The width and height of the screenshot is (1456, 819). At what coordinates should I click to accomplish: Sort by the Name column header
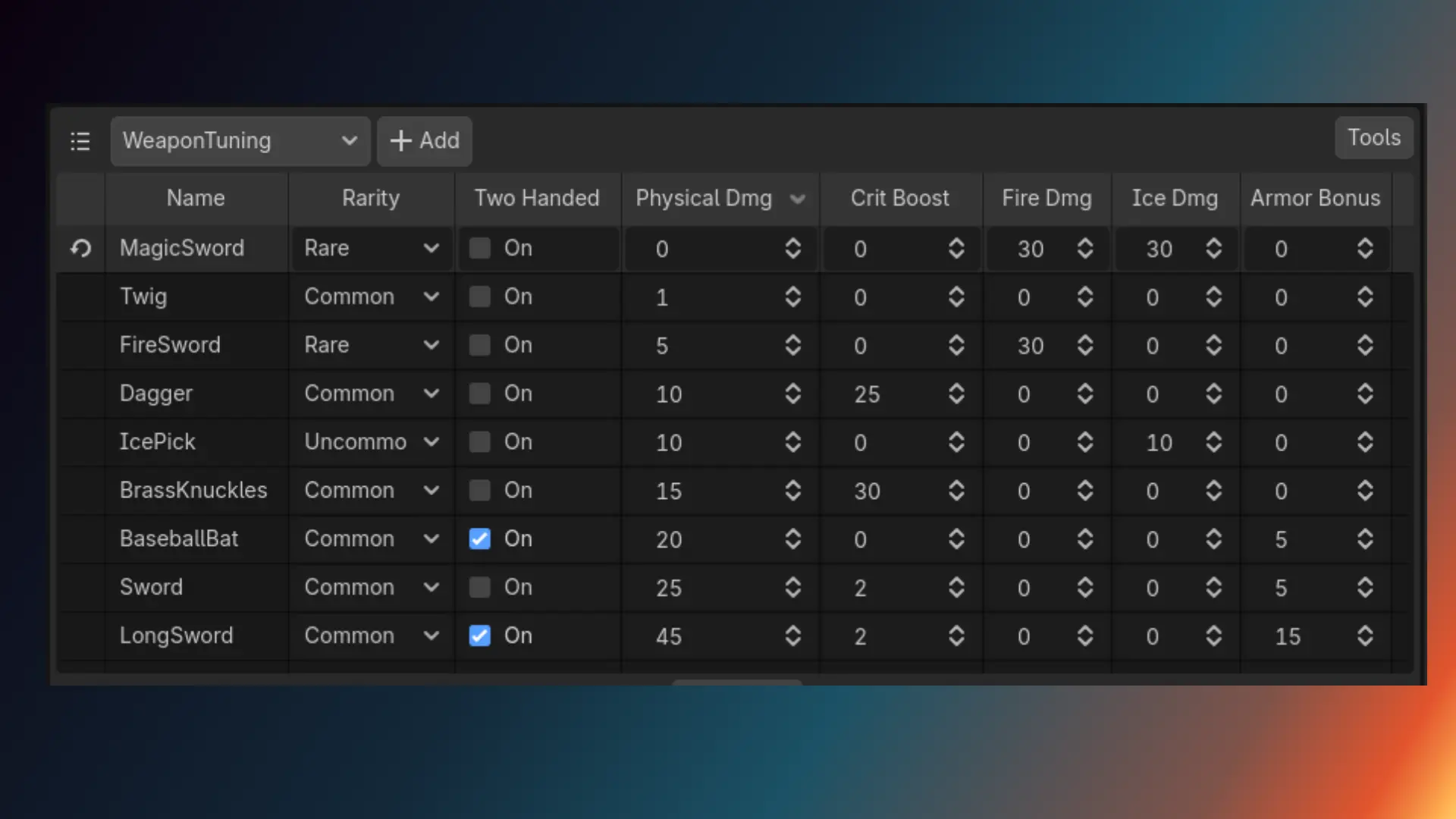(x=196, y=199)
